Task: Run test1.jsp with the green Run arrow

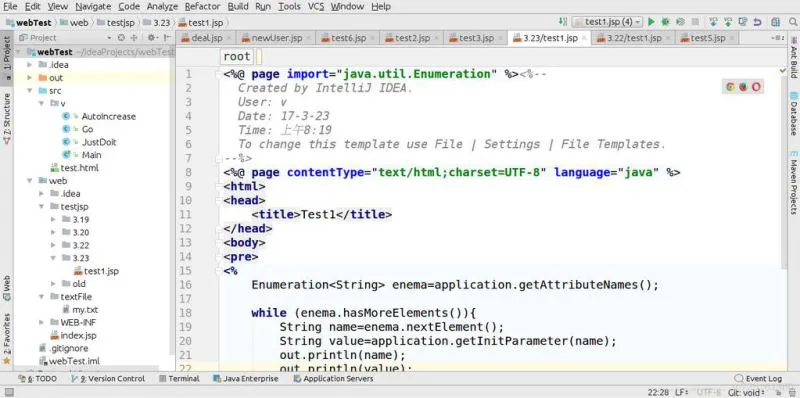Action: tap(651, 22)
